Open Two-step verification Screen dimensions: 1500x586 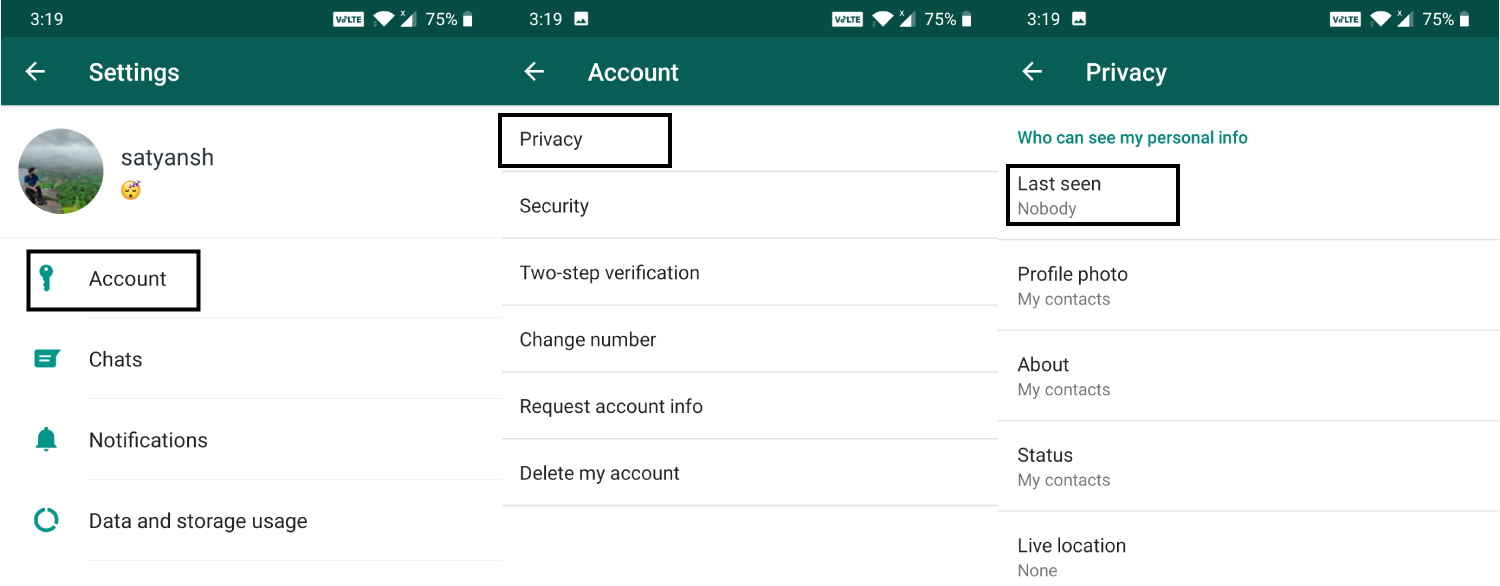[750, 273]
